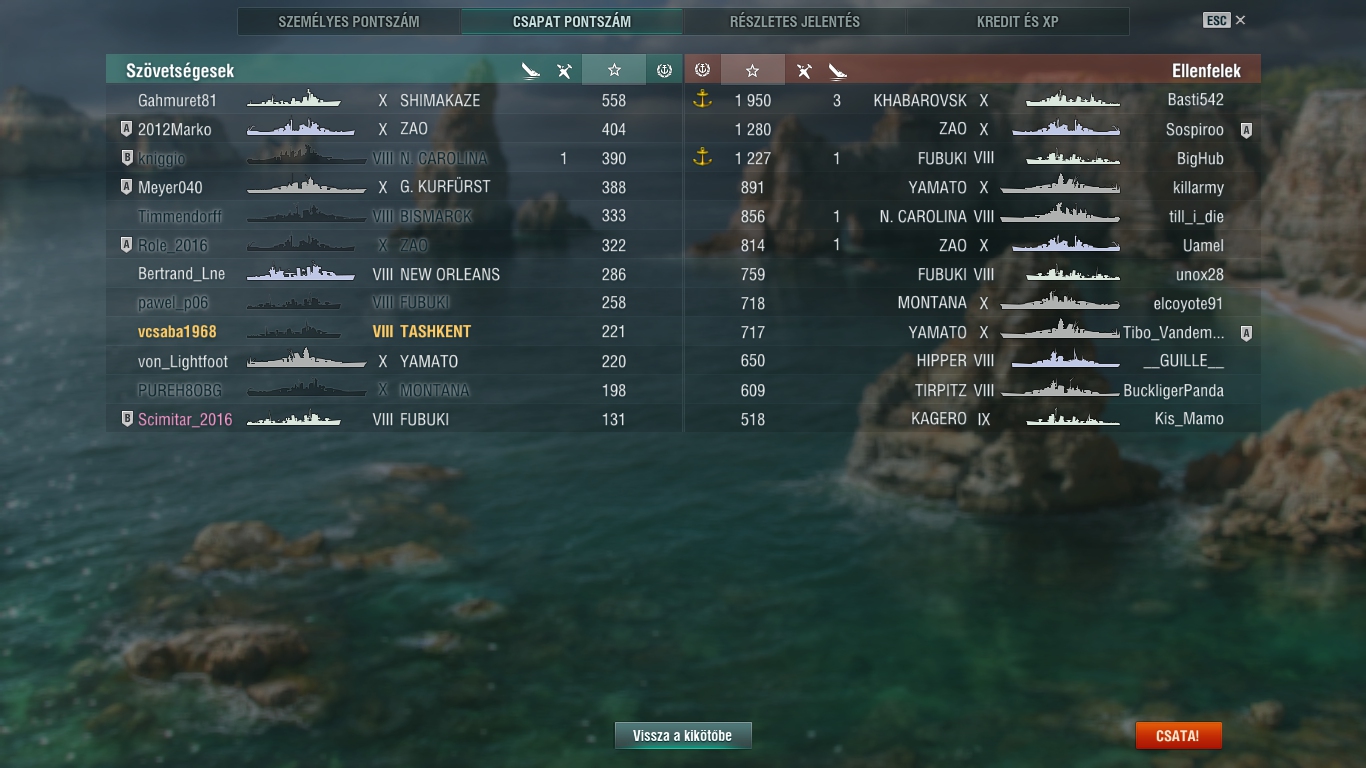Viewport: 1366px width, 768px height.
Task: Switch to Részletes jelentés tab
Action: tap(794, 21)
